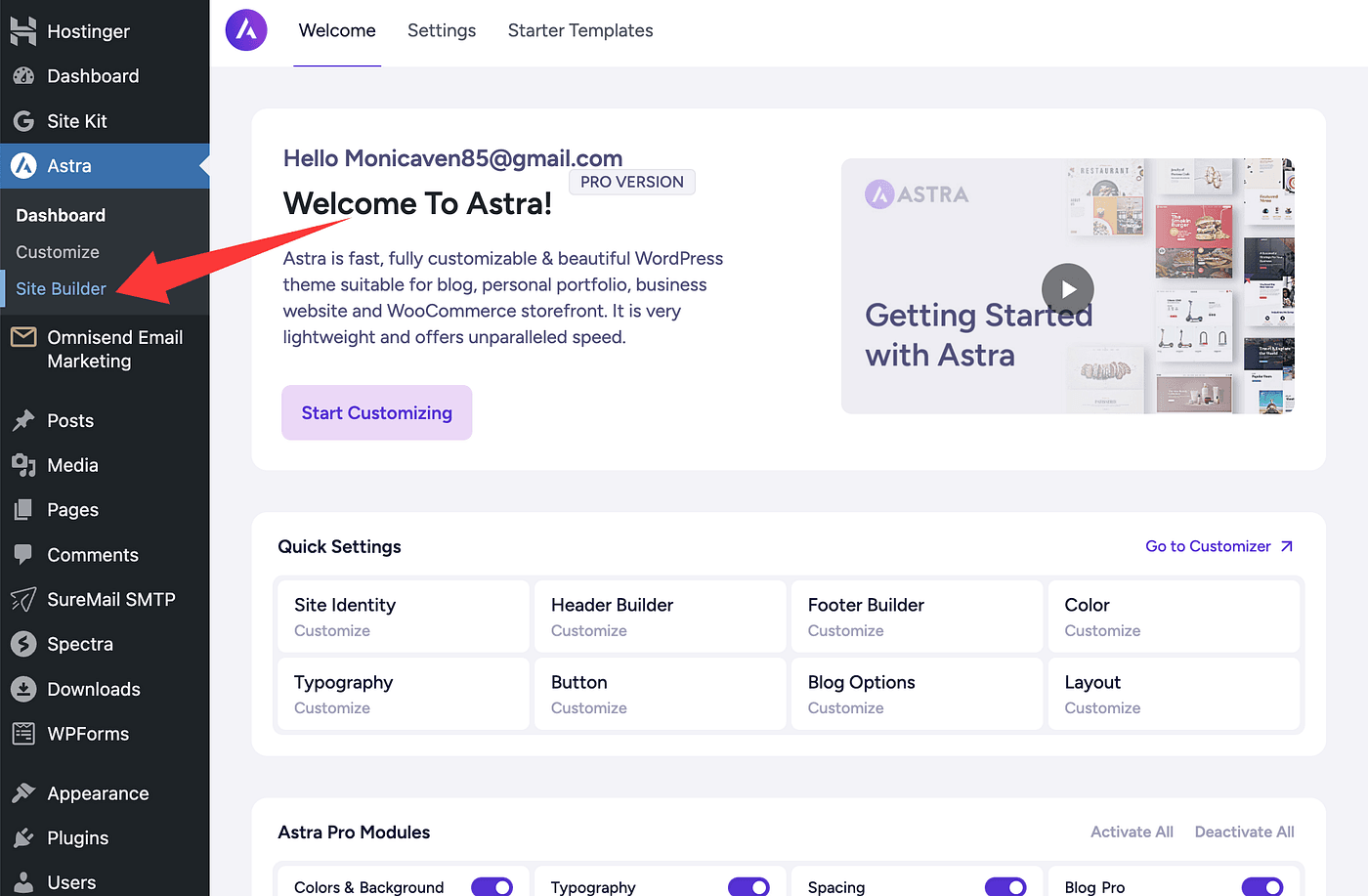This screenshot has height=896, width=1368.
Task: Open Posts using the pushpin icon
Action: [23, 421]
